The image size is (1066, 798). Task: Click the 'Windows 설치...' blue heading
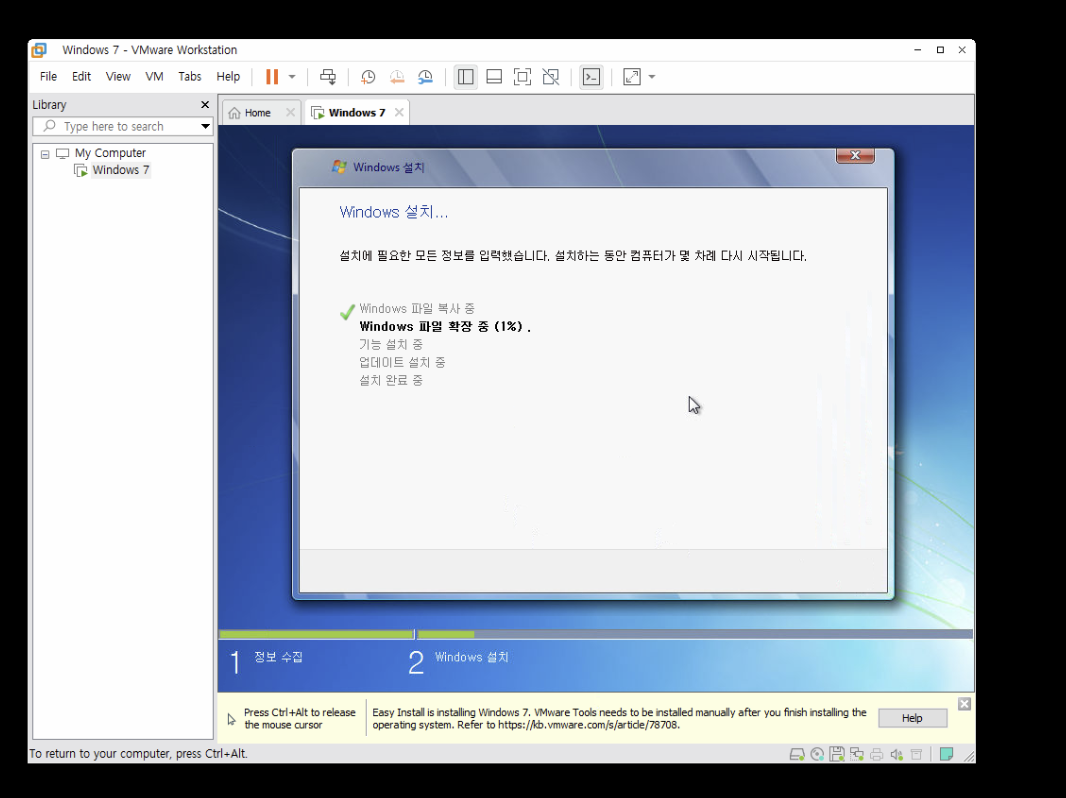pyautogui.click(x=394, y=212)
